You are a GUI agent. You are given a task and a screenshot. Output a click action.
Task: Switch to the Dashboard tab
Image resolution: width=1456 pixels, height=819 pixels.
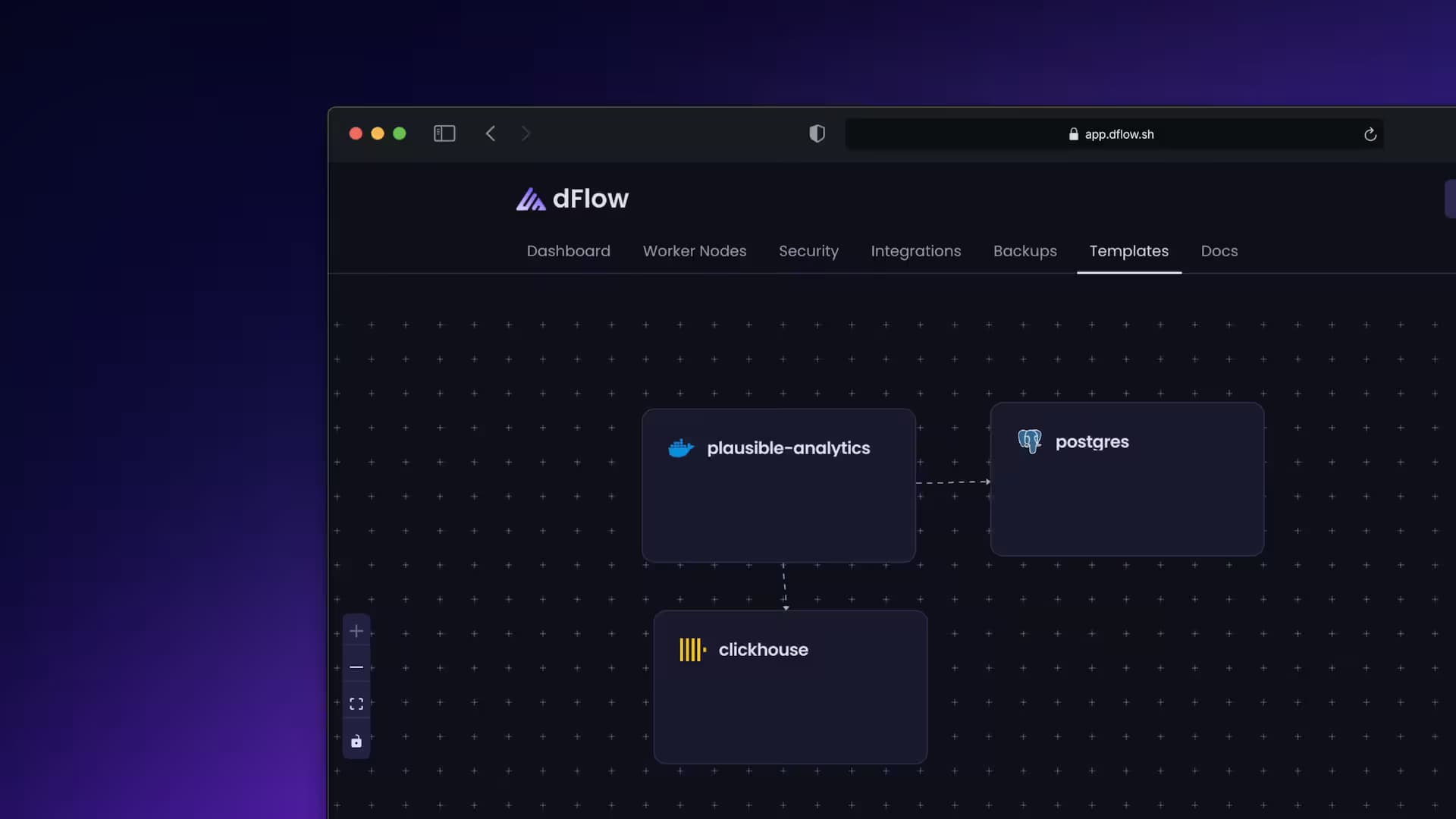coord(568,251)
